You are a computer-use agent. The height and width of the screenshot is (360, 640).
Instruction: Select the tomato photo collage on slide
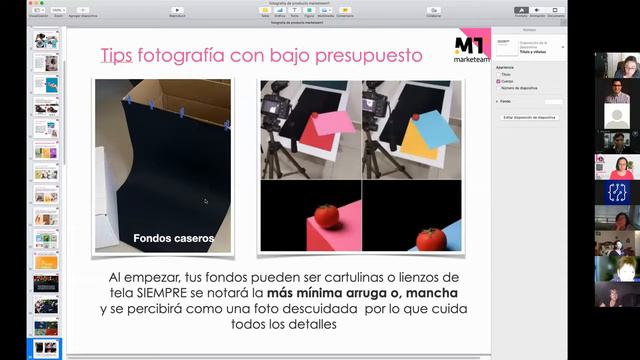pos(361,166)
